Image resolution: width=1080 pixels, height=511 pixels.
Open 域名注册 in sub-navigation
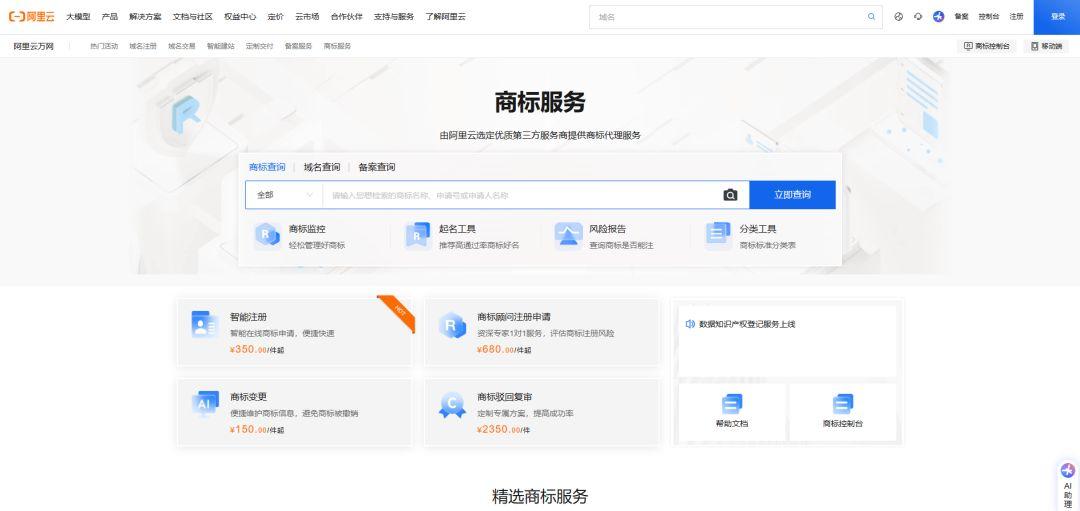(x=143, y=46)
